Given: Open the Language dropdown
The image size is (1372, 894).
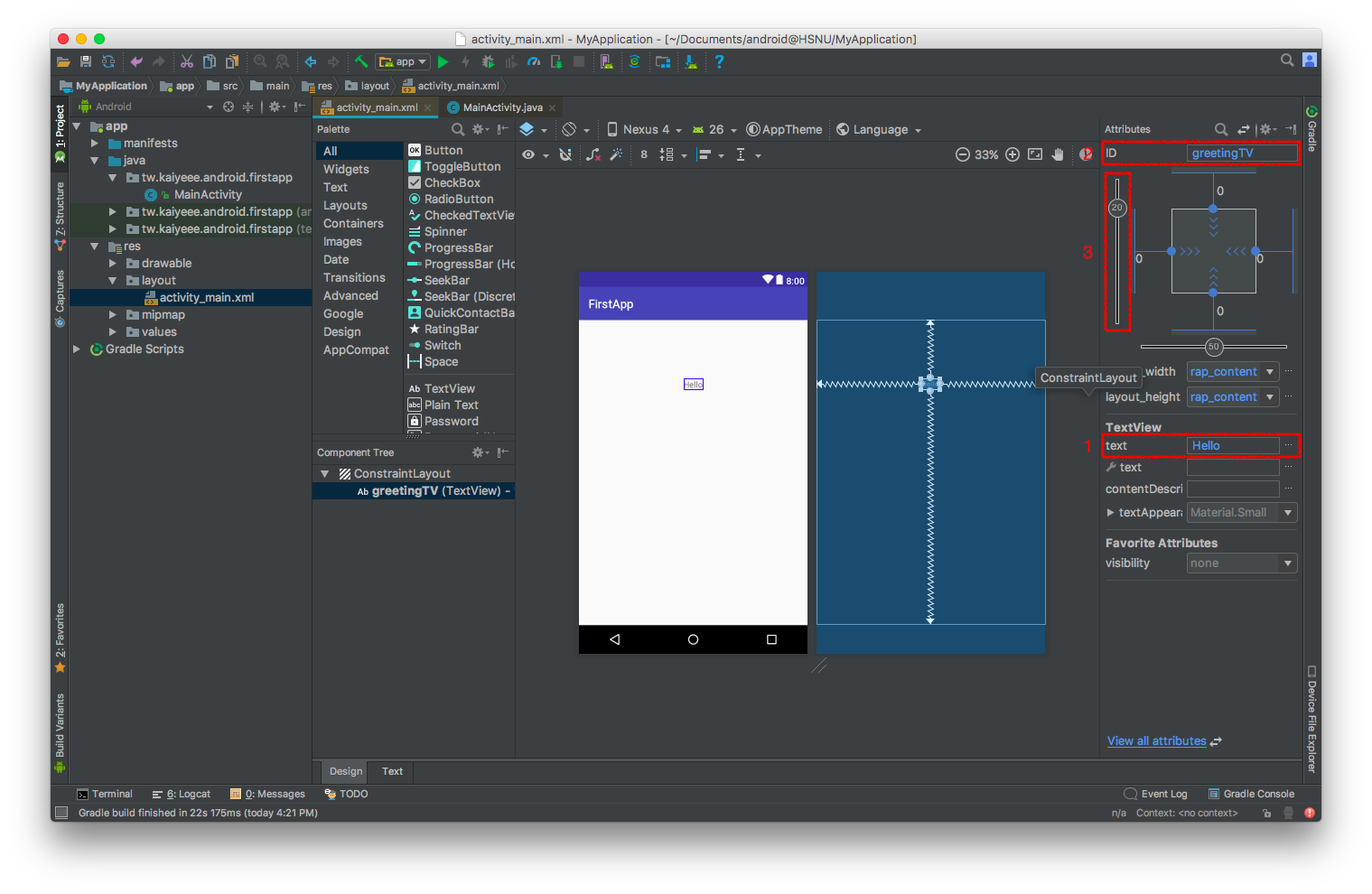Looking at the screenshot, I should [x=879, y=129].
